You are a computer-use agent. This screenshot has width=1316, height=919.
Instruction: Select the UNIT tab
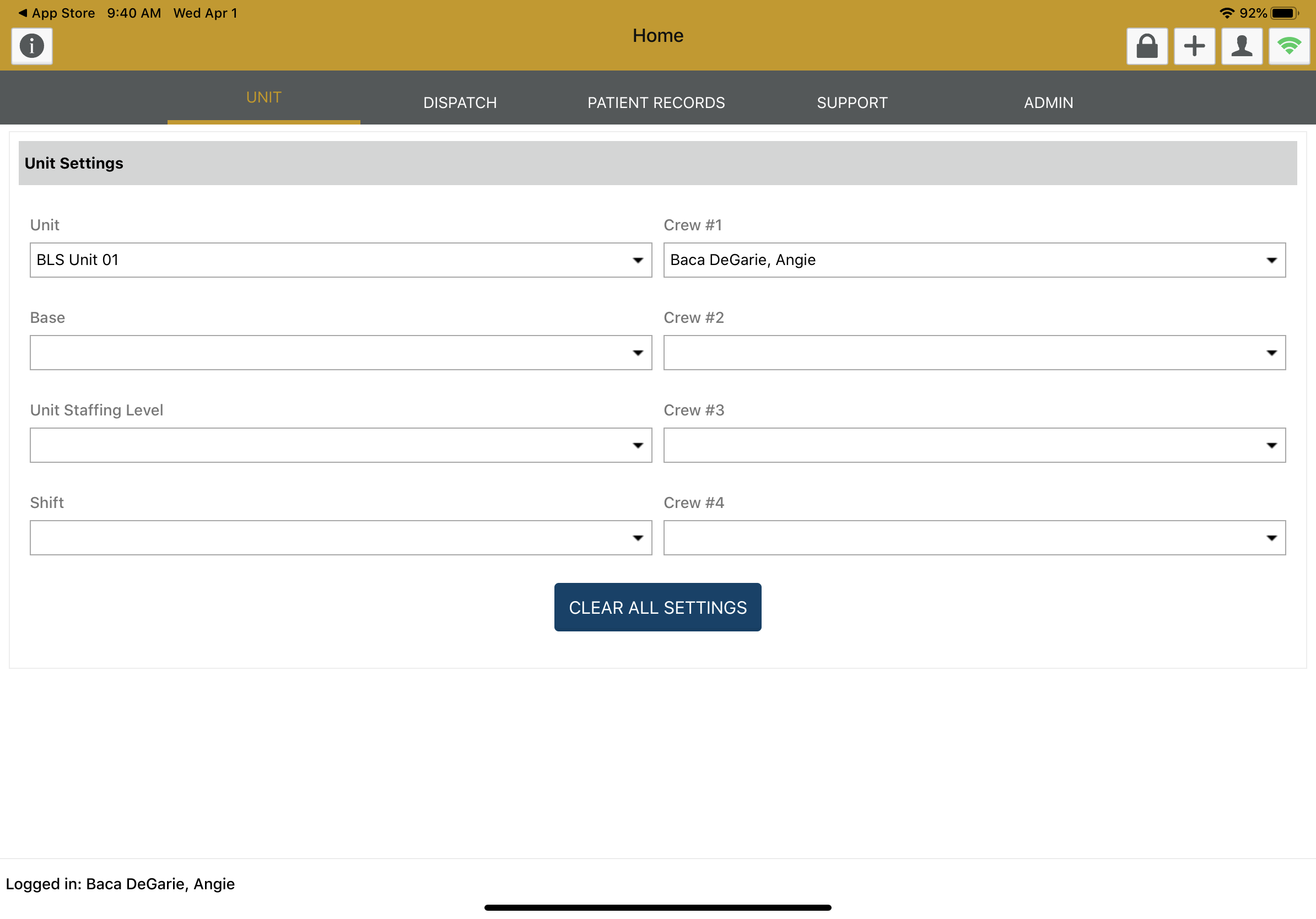[x=263, y=98]
